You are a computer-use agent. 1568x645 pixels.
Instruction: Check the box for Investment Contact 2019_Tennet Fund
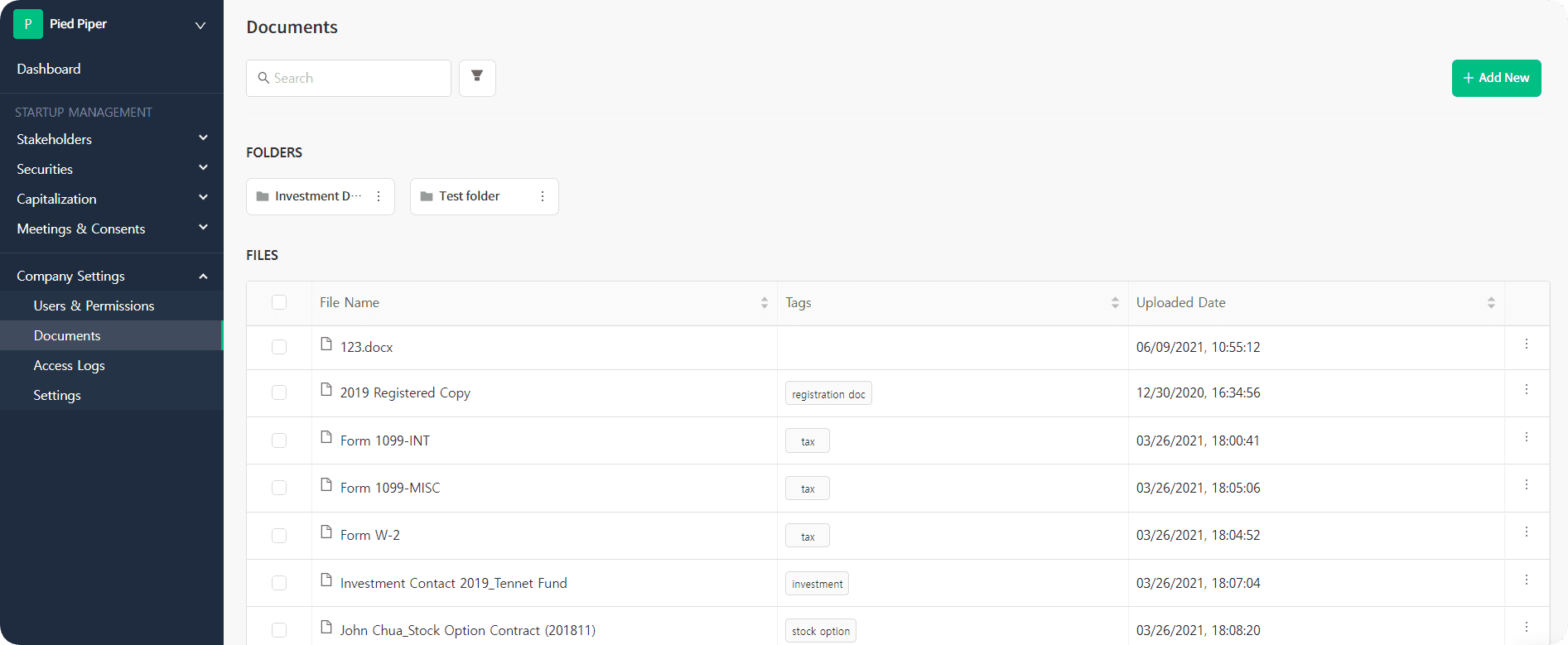click(279, 583)
